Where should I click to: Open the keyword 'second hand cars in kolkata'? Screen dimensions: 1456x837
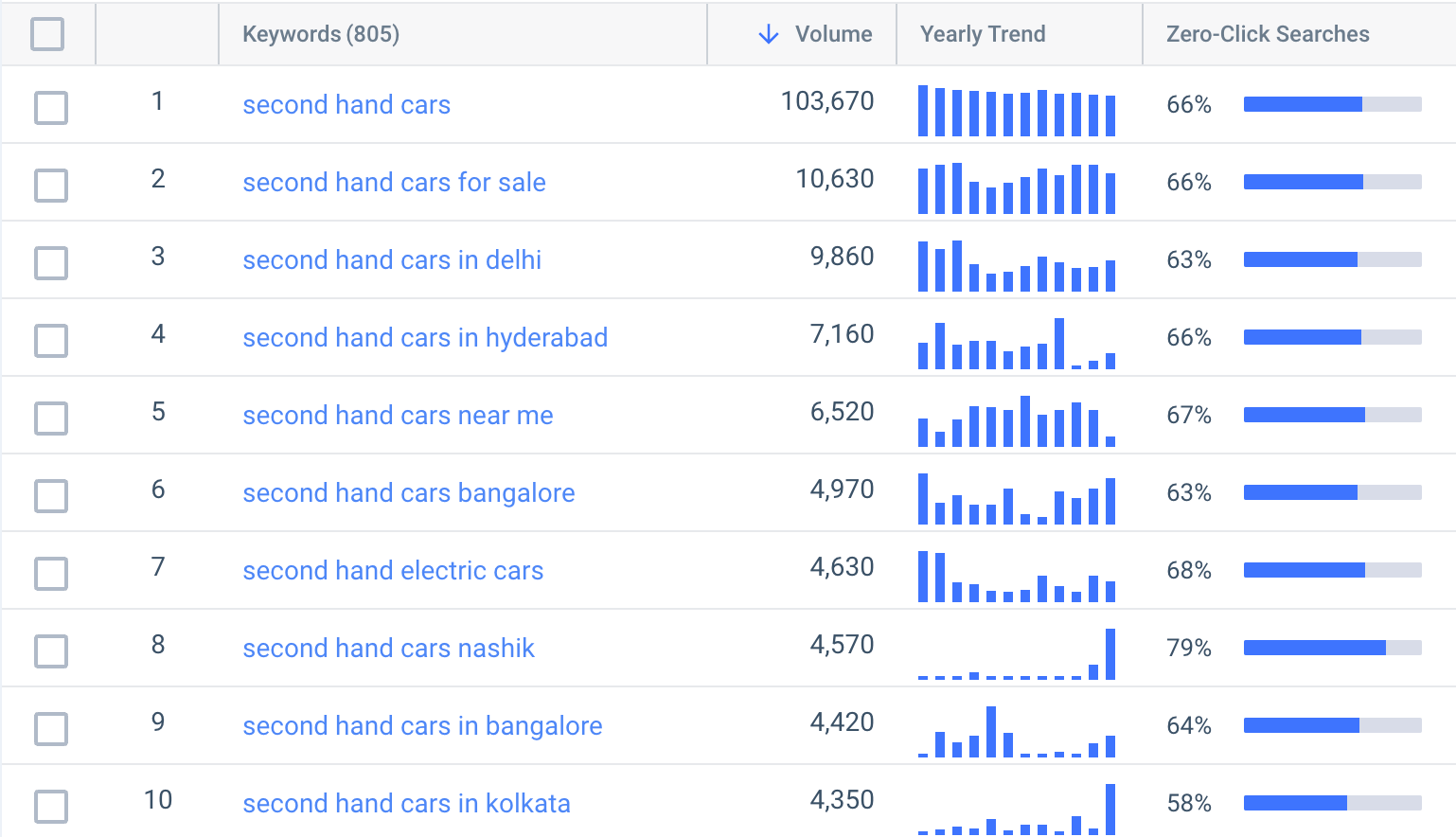pyautogui.click(x=407, y=803)
